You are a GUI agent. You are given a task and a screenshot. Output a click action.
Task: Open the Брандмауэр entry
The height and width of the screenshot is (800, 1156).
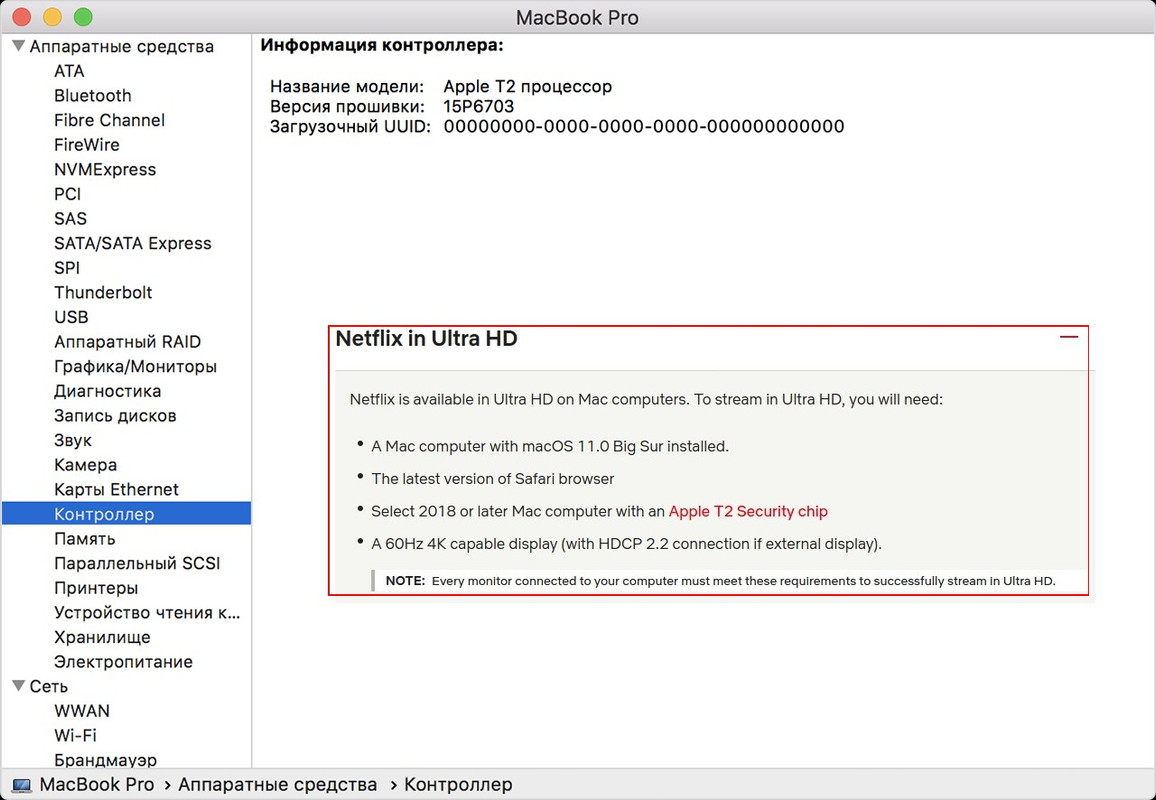click(105, 760)
